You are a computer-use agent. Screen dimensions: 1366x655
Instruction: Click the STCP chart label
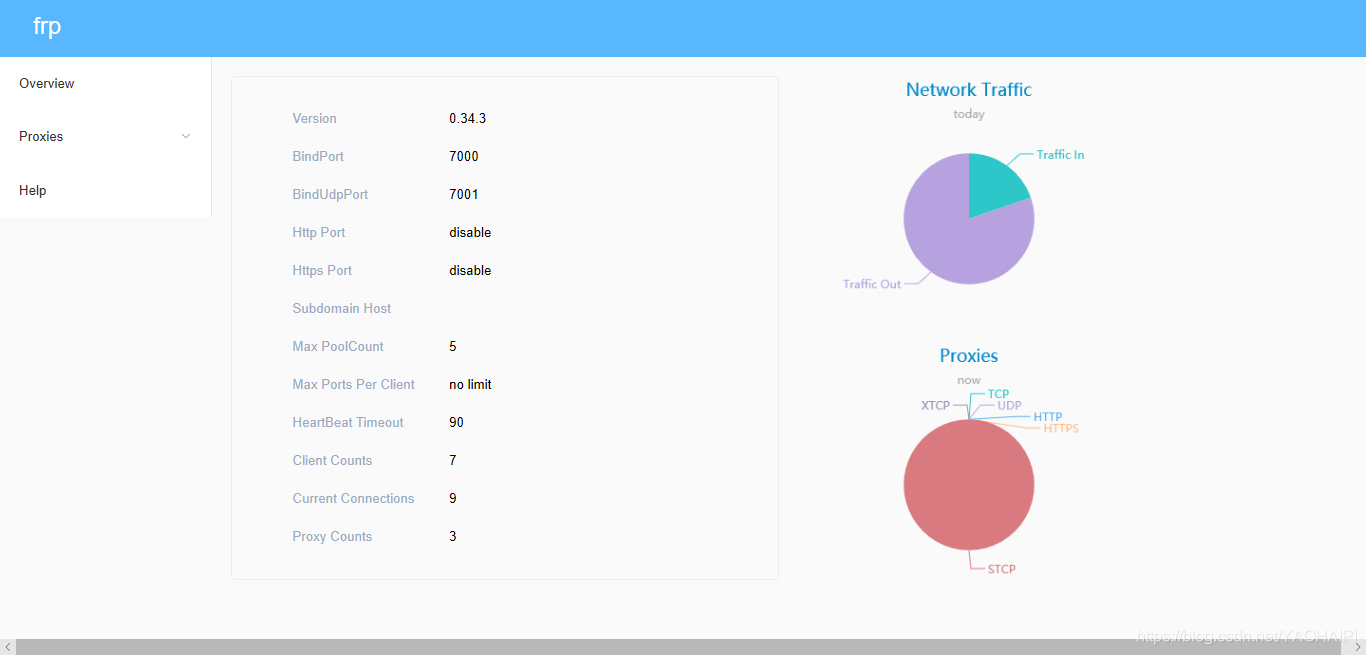(x=1002, y=569)
